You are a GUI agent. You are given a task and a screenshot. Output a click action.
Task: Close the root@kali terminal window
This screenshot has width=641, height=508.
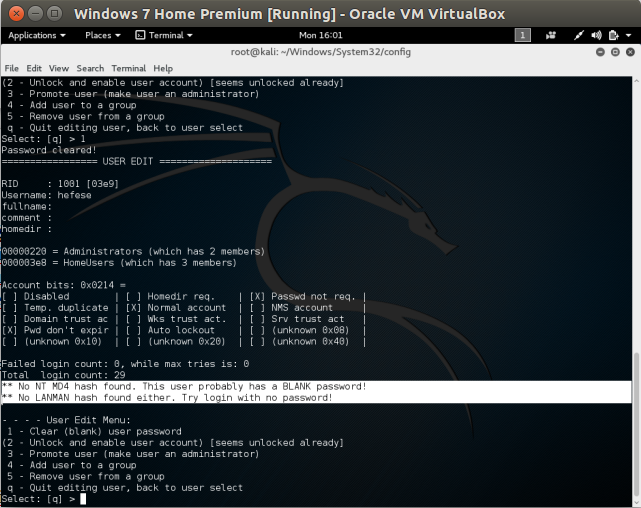(x=630, y=52)
